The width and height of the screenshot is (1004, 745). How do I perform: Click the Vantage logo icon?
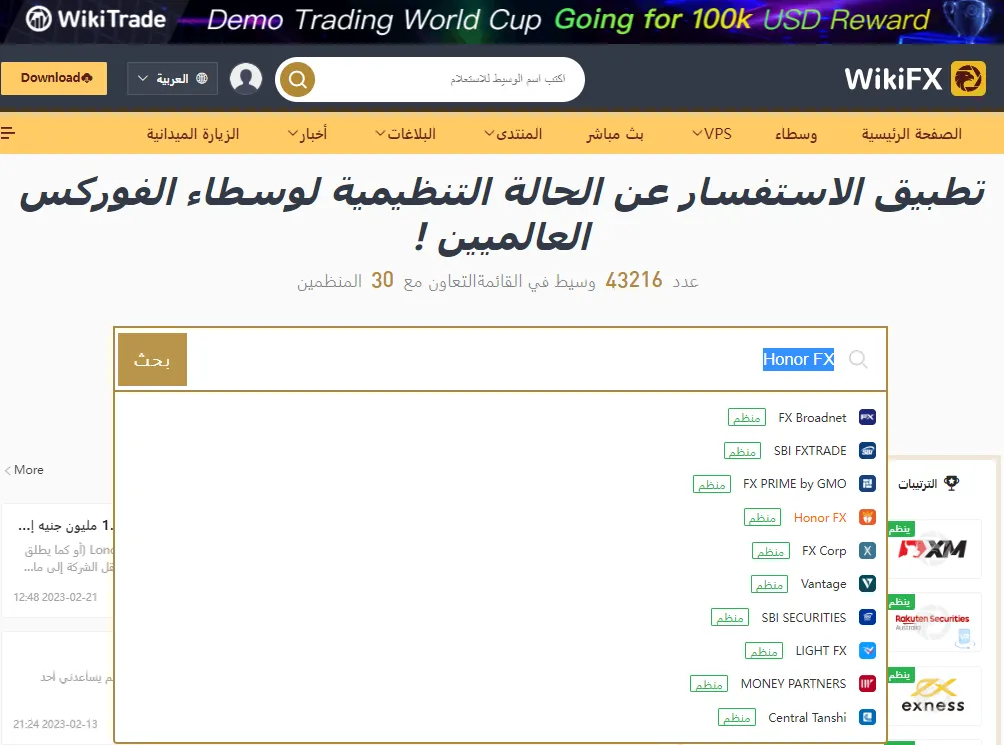[x=867, y=584]
